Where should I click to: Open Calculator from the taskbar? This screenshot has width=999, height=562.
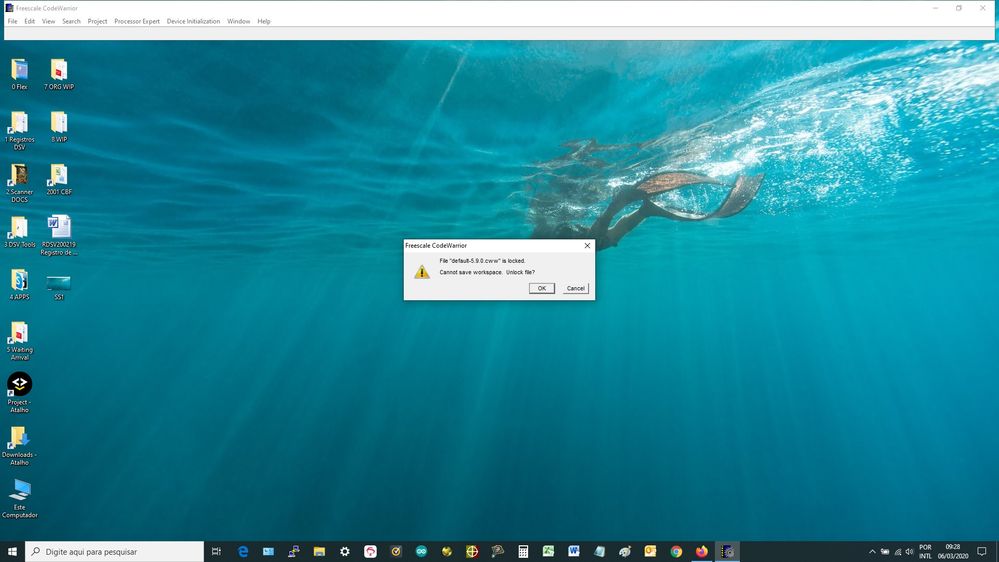tap(523, 551)
